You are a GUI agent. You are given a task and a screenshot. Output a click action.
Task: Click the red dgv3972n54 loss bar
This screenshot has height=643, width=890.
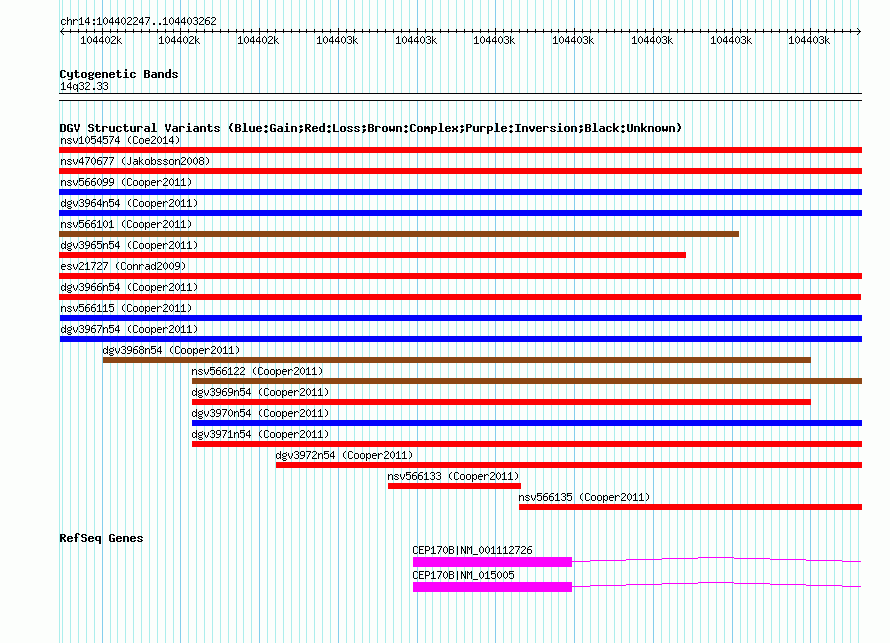569,465
